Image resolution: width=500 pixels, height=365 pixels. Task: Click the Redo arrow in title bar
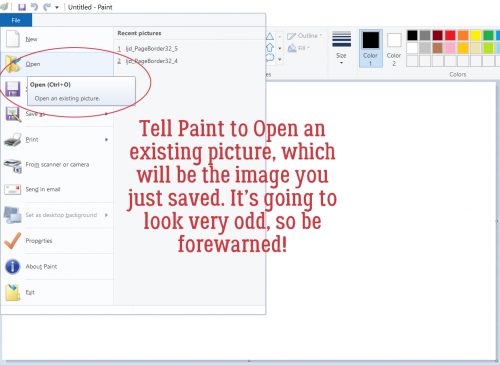tap(47, 7)
